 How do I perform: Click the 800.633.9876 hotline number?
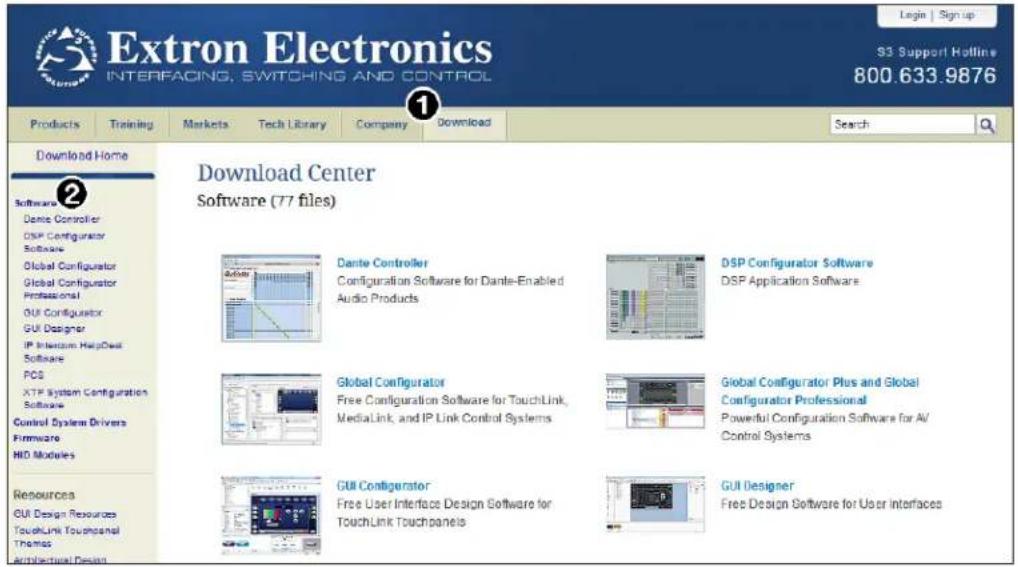(x=925, y=76)
